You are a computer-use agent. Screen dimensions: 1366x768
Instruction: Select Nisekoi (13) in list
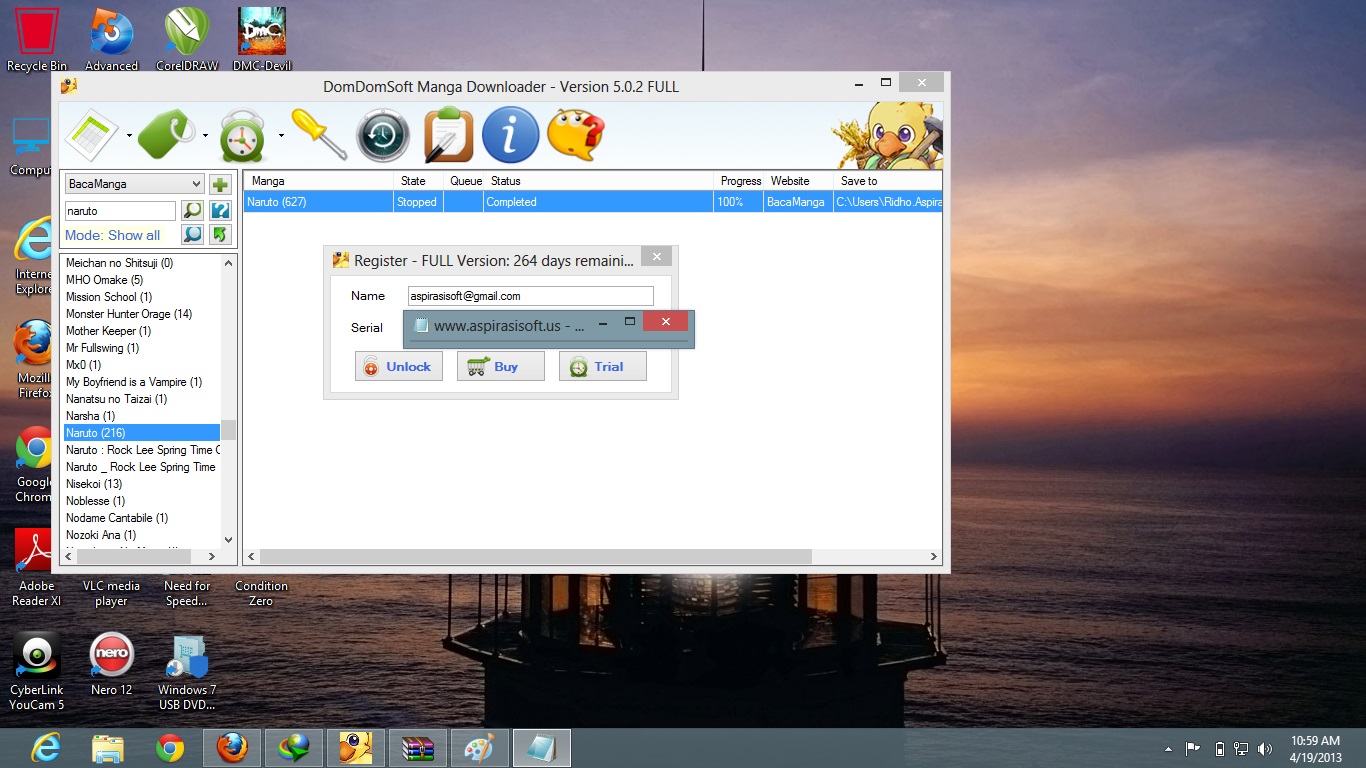(x=142, y=484)
